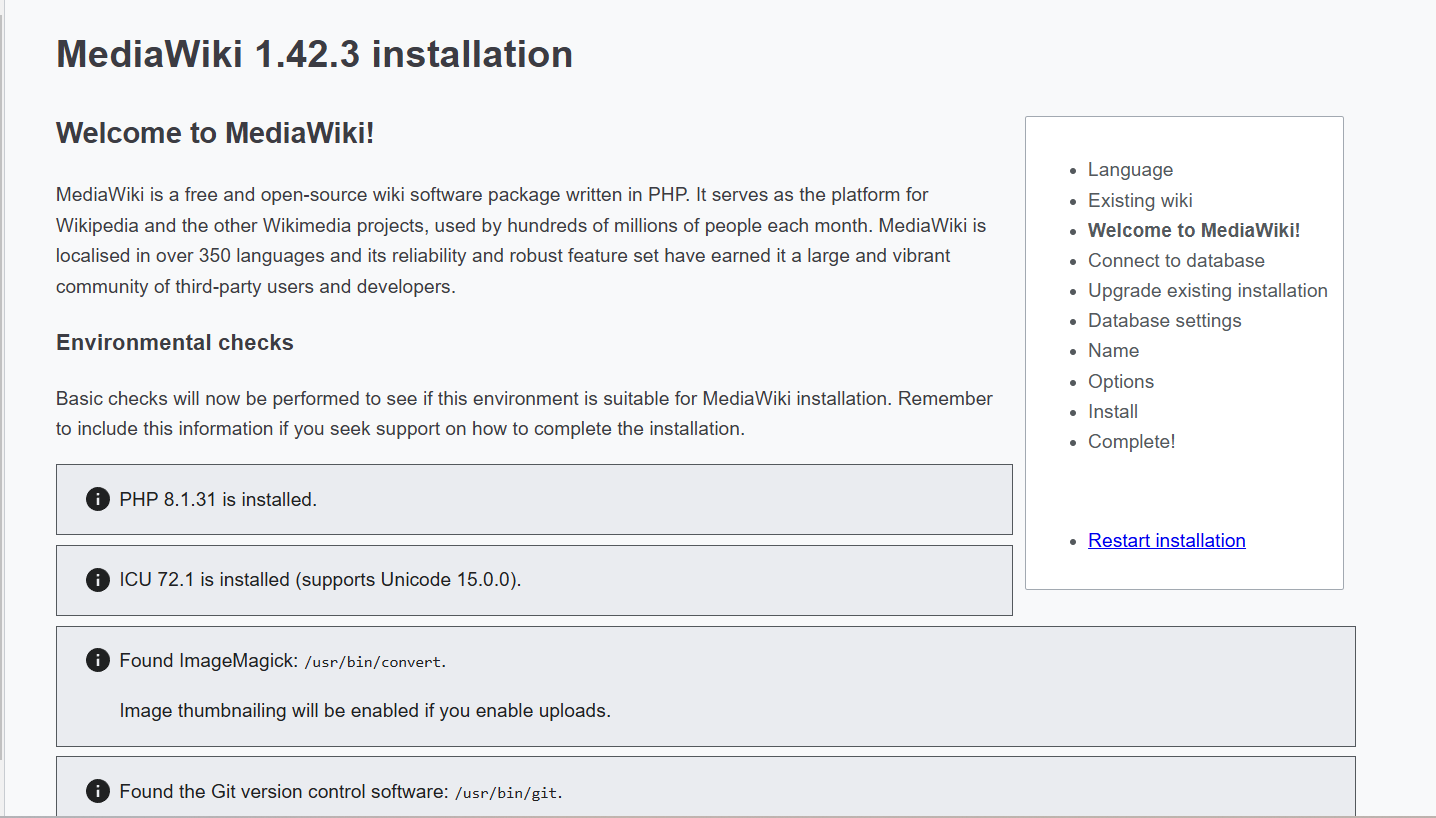Click the Welcome to MediaWiki! main heading

tap(215, 132)
